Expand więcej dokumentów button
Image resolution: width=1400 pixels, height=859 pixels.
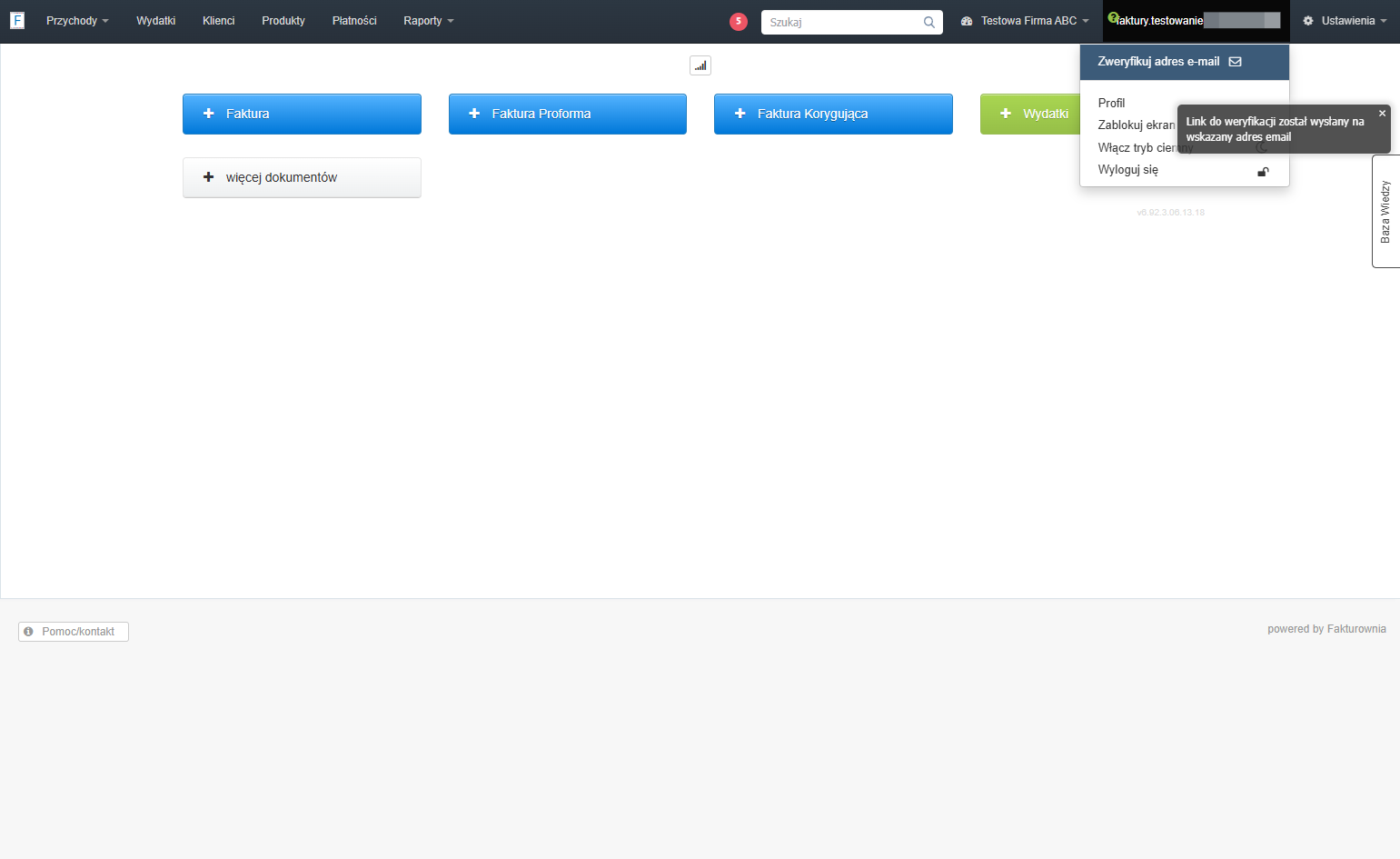click(x=302, y=177)
